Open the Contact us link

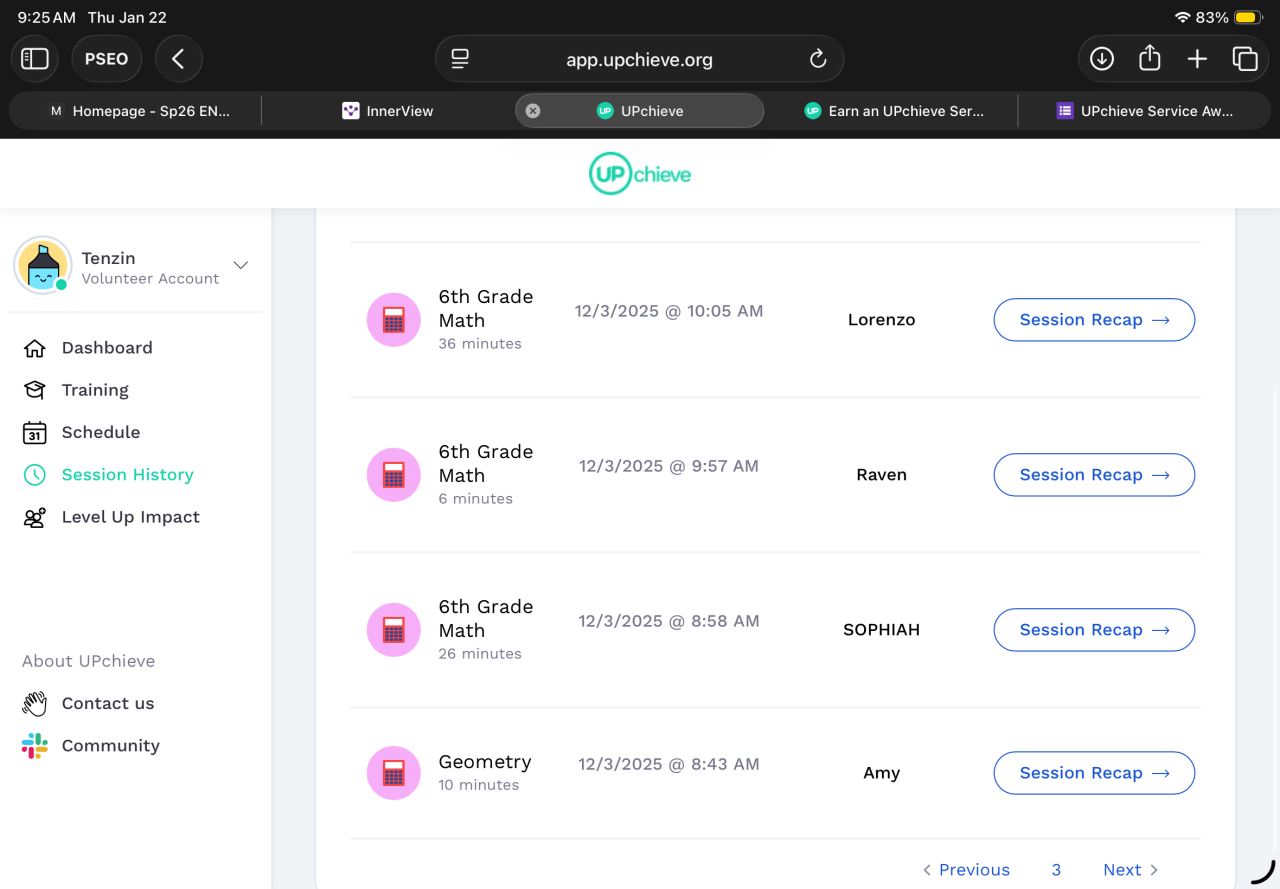(108, 704)
